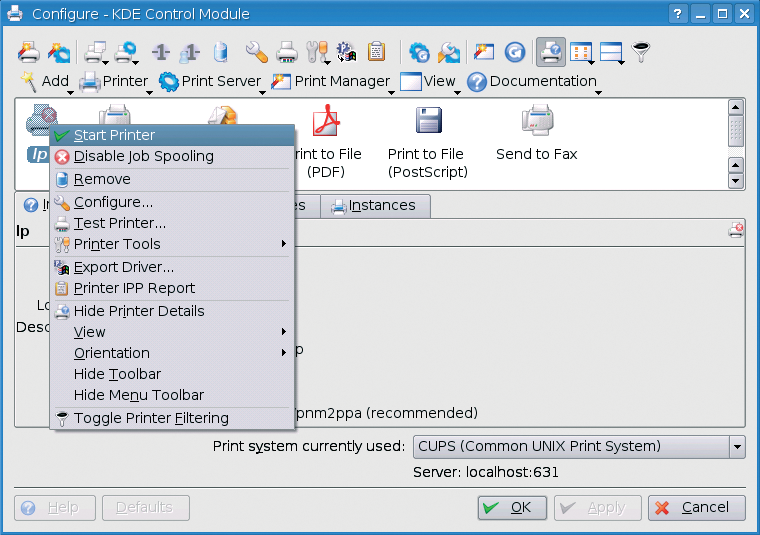Select the Print to File (PostScript) printer
The width and height of the screenshot is (760, 535).
point(428,142)
